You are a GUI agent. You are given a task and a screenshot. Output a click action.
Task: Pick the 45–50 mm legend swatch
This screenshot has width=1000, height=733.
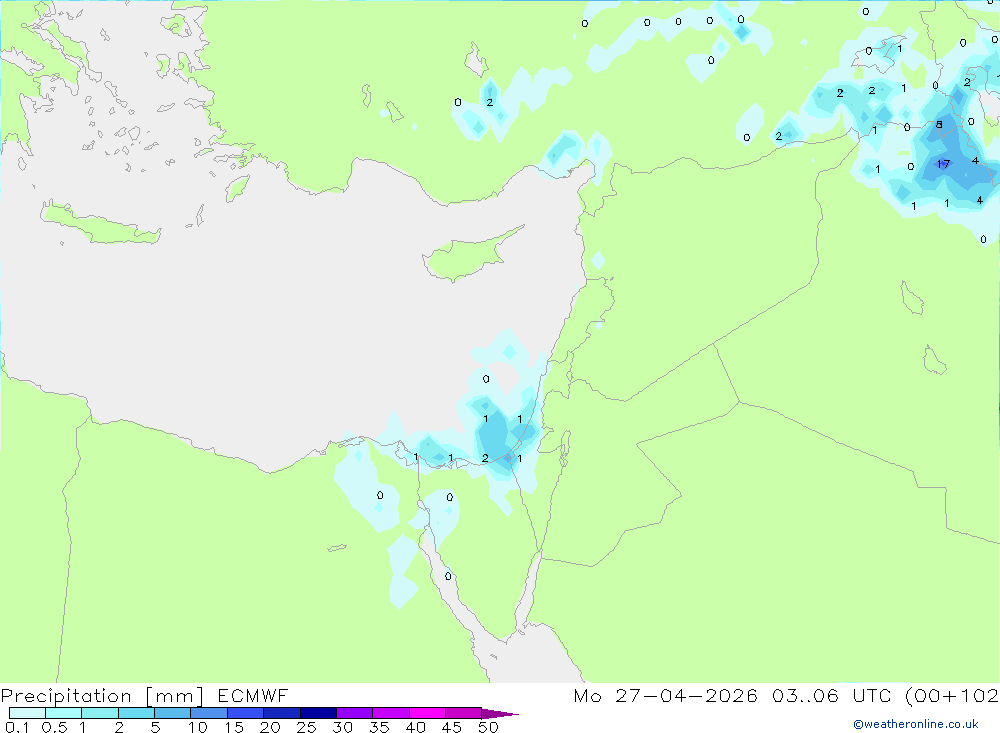[464, 713]
